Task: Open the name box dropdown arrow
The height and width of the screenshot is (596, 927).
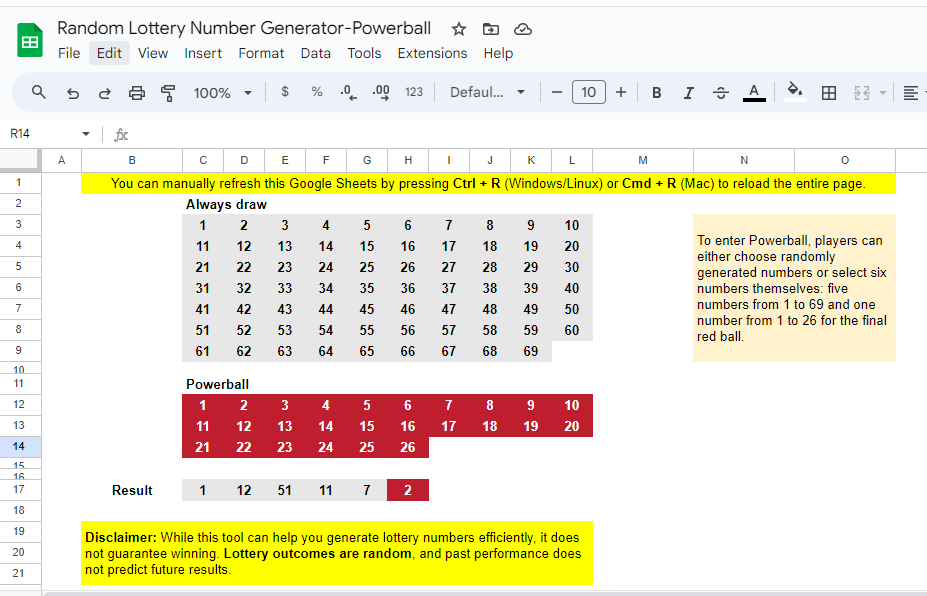Action: click(x=86, y=134)
